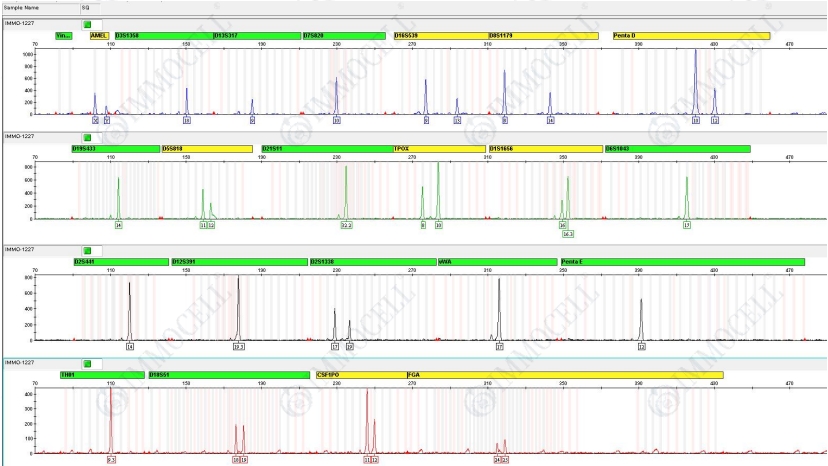Viewport: 828px width, 466px height.
Task: Select the D2S1338 marker bar
Action: (373, 262)
